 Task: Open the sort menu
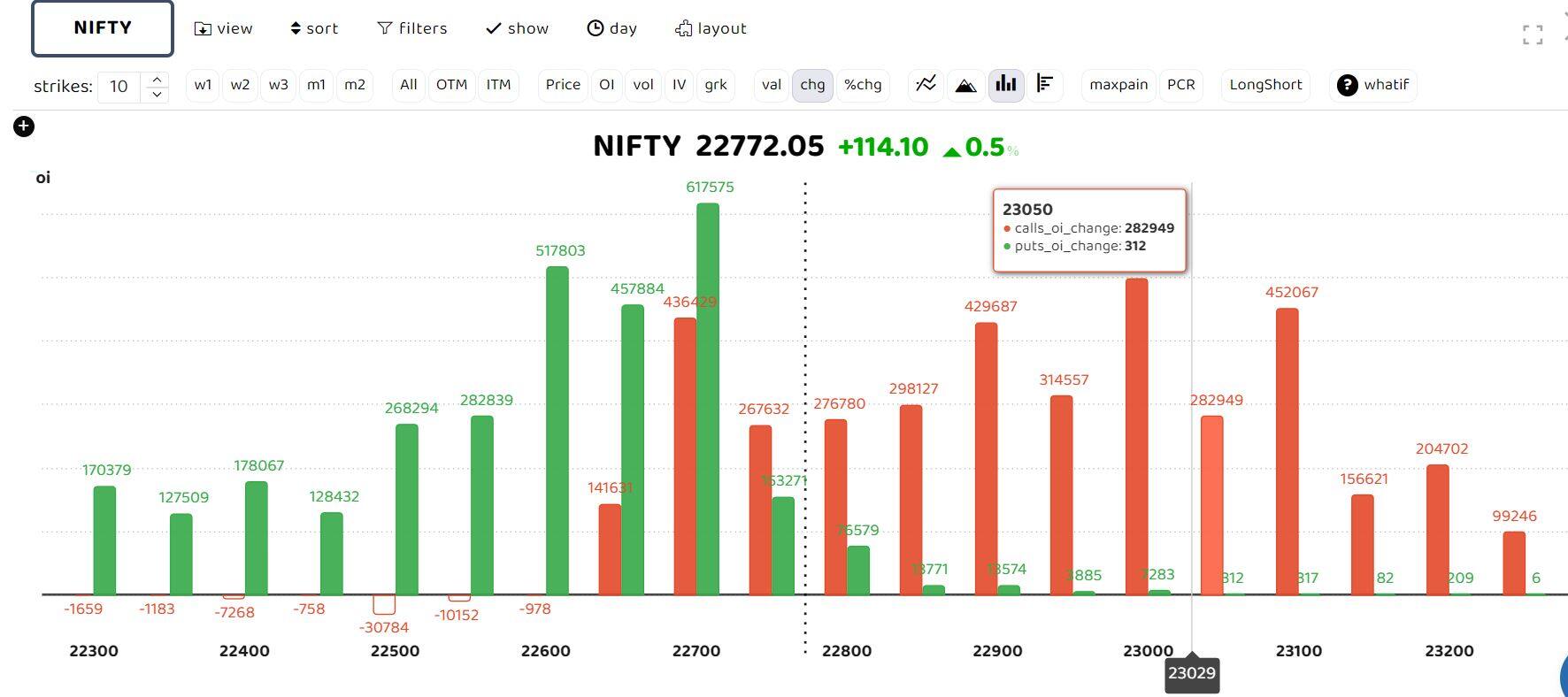pos(314,28)
